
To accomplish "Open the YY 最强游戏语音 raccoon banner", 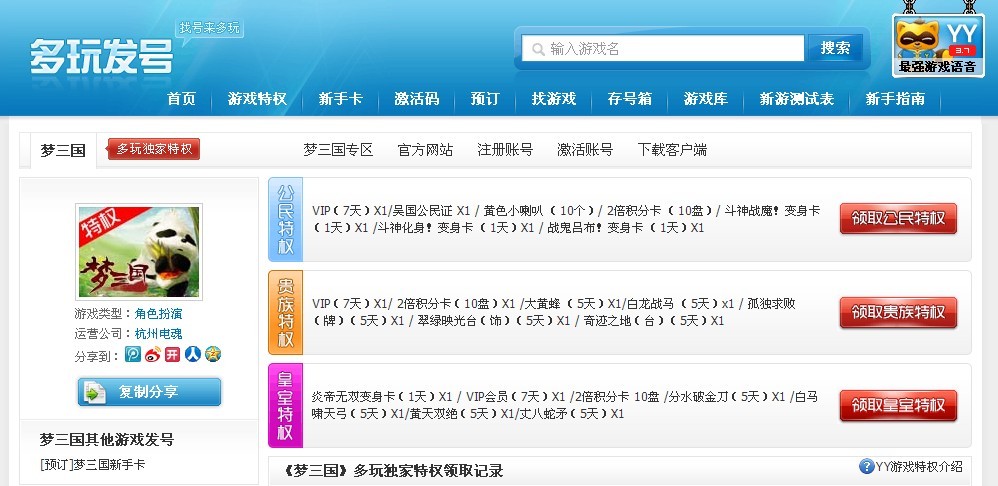I will pos(938,46).
